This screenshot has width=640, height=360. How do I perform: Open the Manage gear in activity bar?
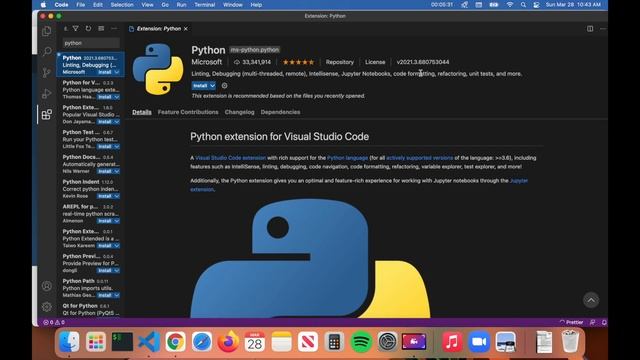pos(47,307)
